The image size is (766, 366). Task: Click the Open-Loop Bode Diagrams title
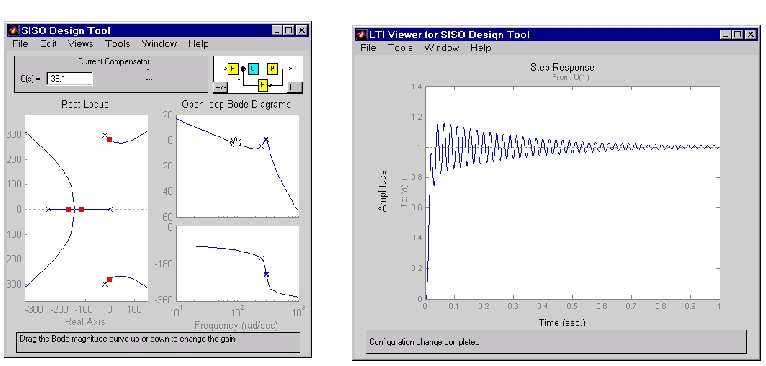(x=236, y=104)
